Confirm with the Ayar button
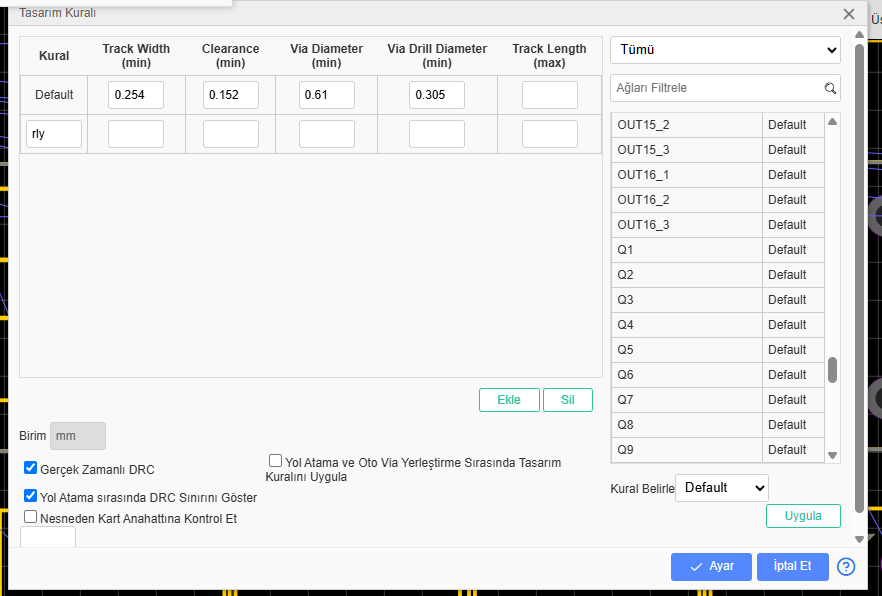882x596 pixels. coord(711,567)
